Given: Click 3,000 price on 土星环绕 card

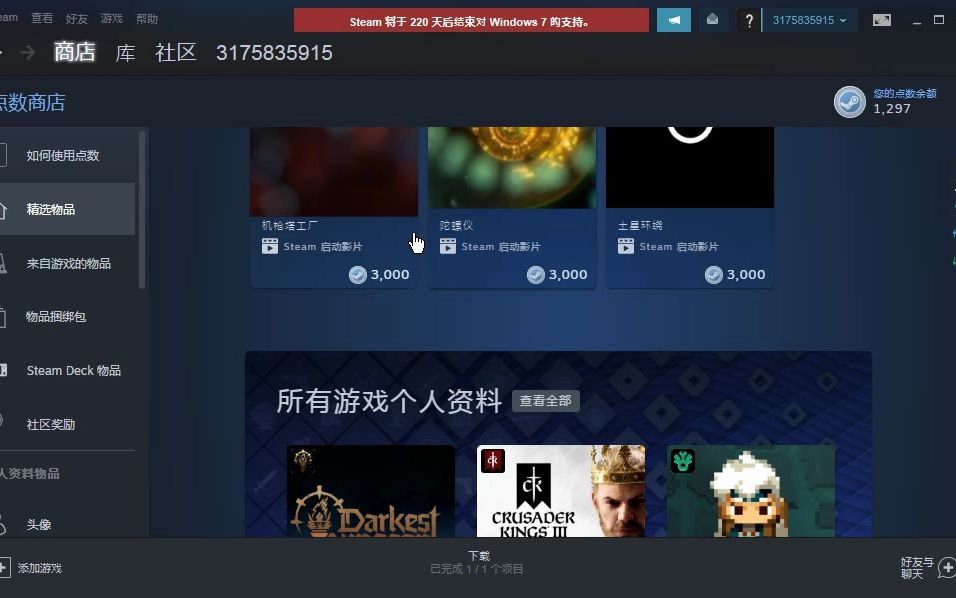Looking at the screenshot, I should click(x=746, y=274).
